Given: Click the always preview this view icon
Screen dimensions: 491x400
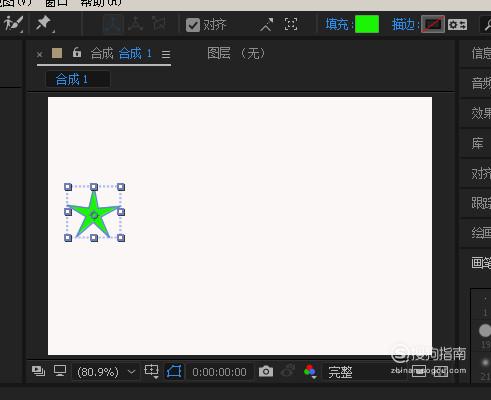Looking at the screenshot, I should 38,371.
